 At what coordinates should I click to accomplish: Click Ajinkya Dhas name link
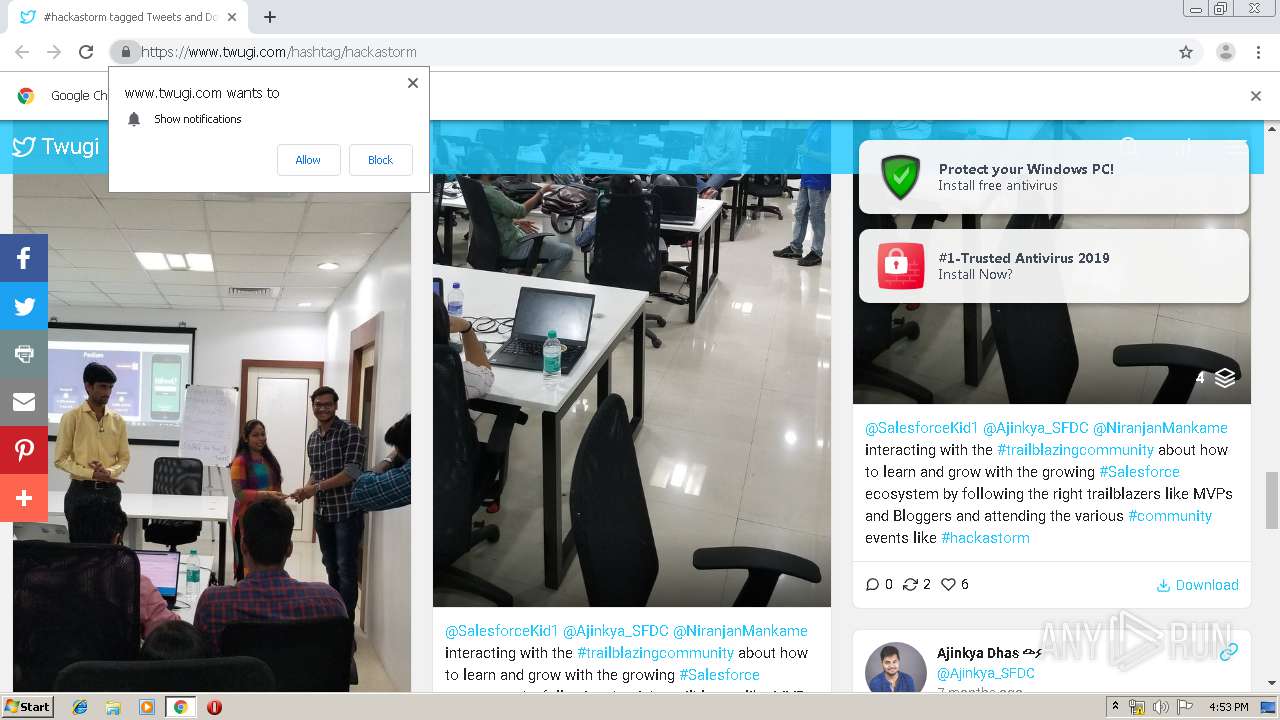pyautogui.click(x=978, y=653)
